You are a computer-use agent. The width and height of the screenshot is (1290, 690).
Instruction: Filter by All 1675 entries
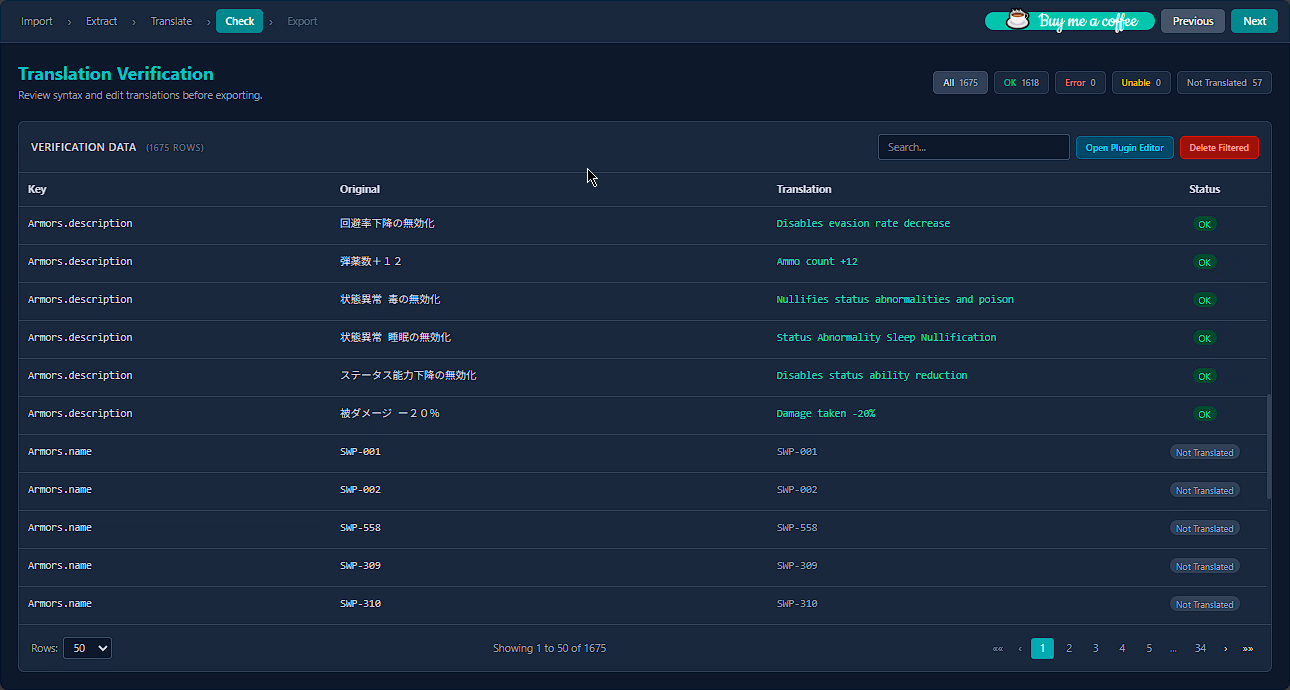(x=960, y=83)
